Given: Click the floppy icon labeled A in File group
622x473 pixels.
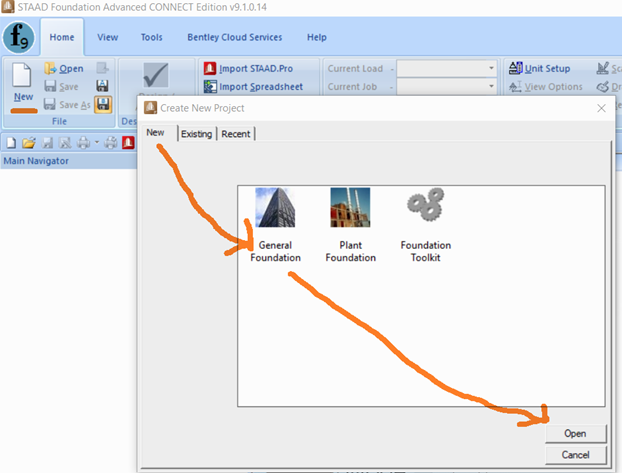Looking at the screenshot, I should pyautogui.click(x=102, y=86).
